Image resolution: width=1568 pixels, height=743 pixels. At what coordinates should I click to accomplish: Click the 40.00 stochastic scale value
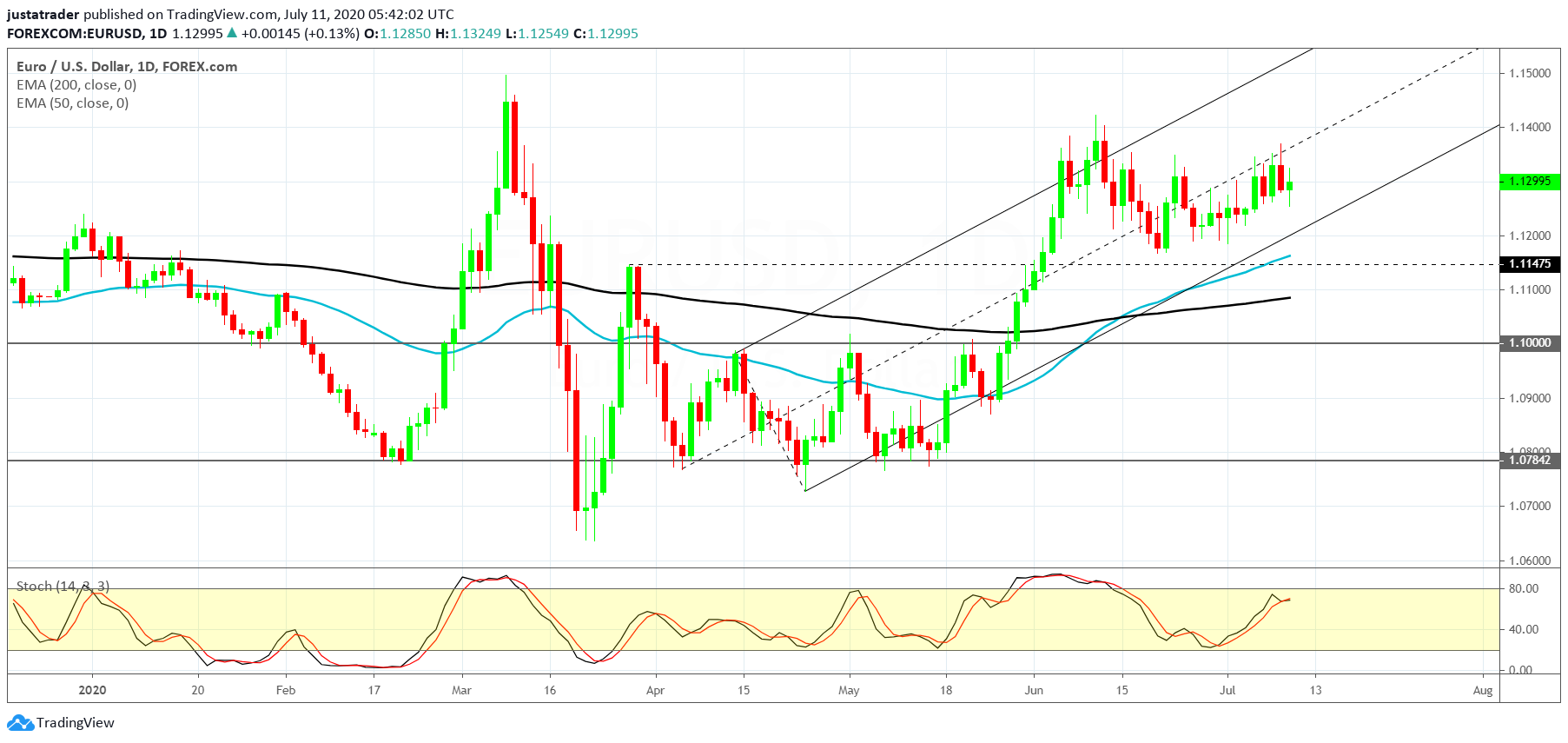(x=1524, y=629)
